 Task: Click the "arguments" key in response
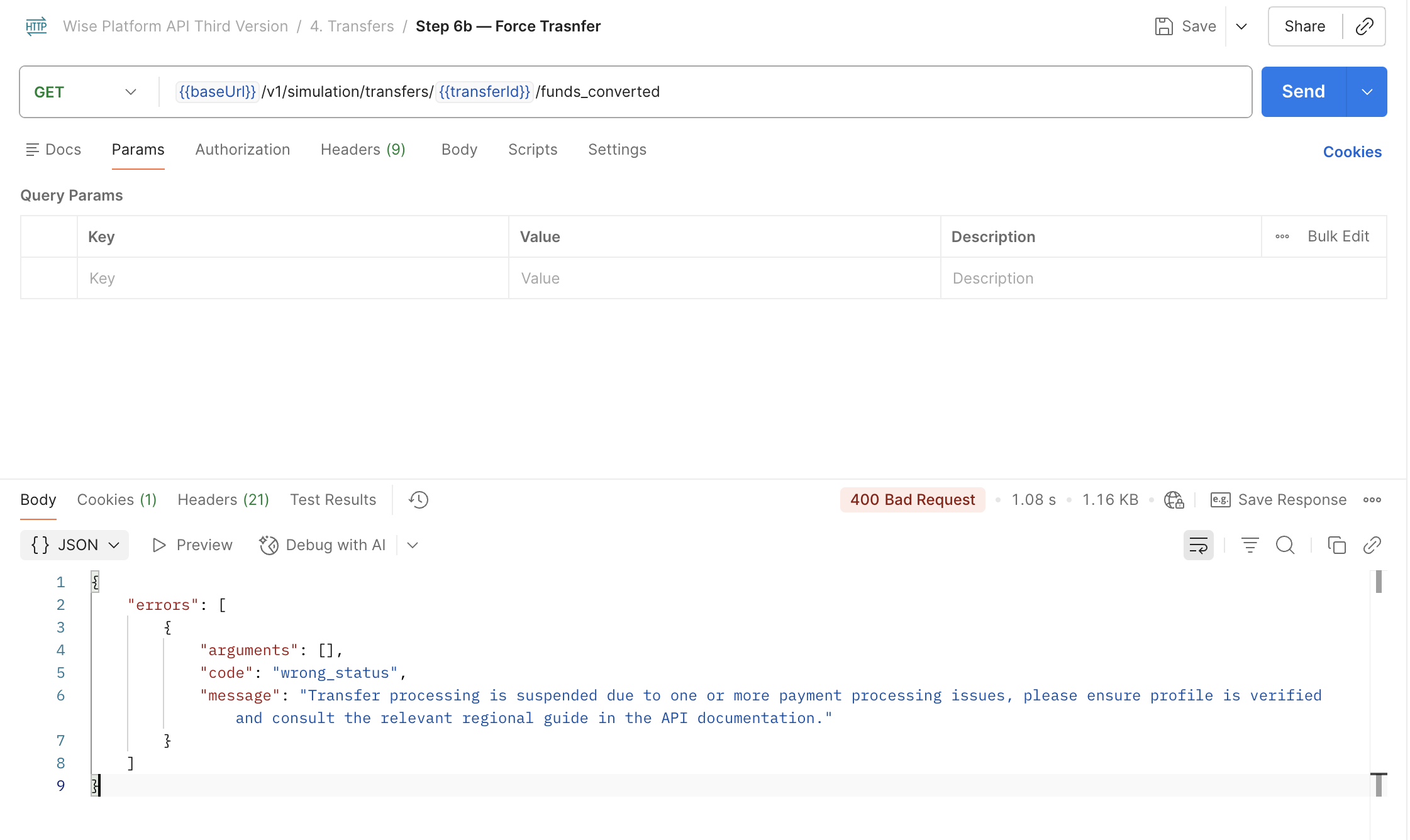pyautogui.click(x=249, y=650)
